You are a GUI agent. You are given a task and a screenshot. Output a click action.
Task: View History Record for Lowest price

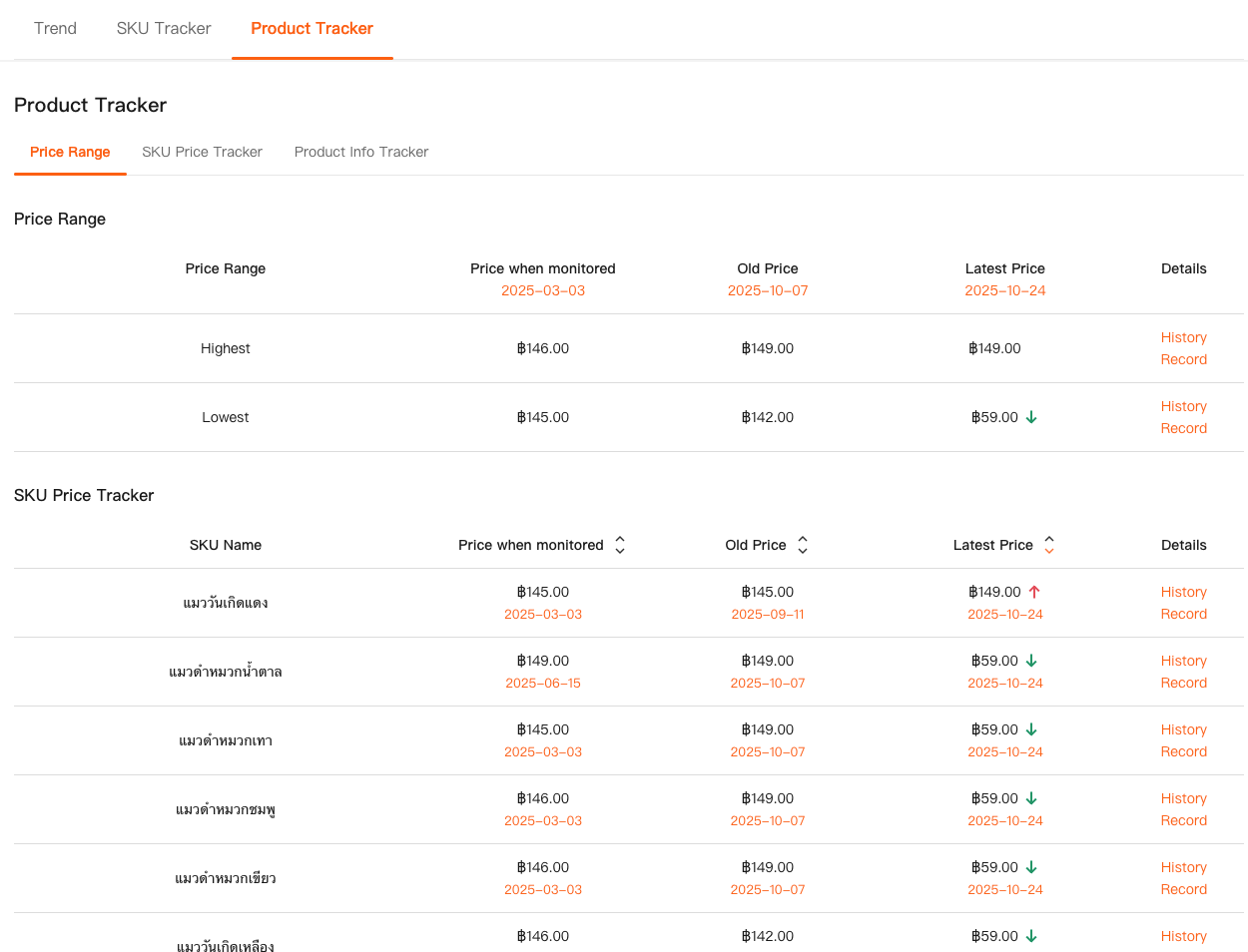1183,417
